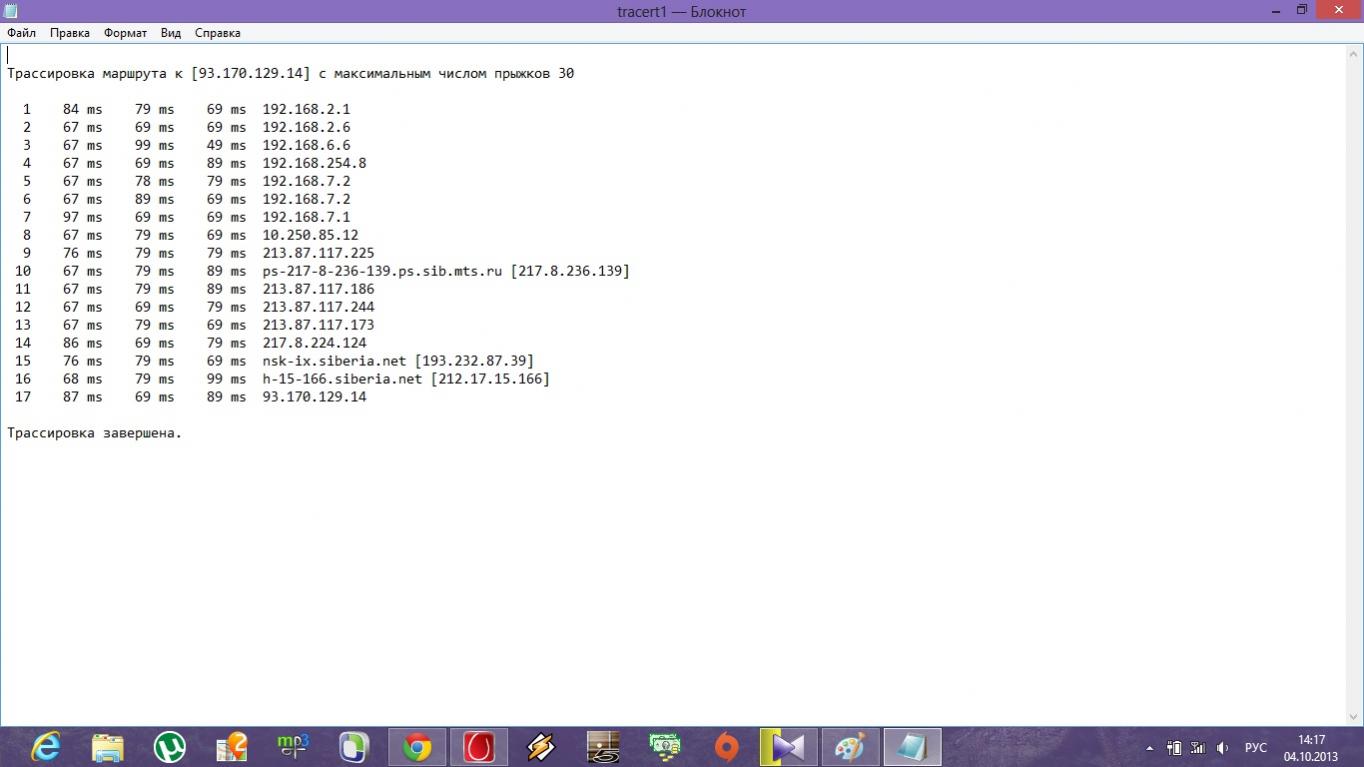1364x767 pixels.
Task: Open the Файл menu
Action: (x=21, y=33)
